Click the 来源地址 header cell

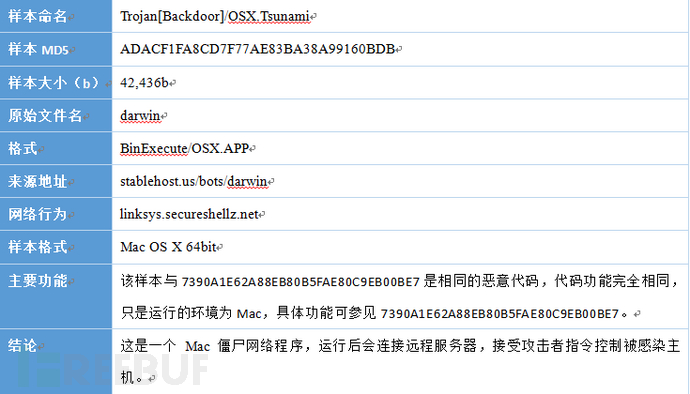(x=56, y=181)
